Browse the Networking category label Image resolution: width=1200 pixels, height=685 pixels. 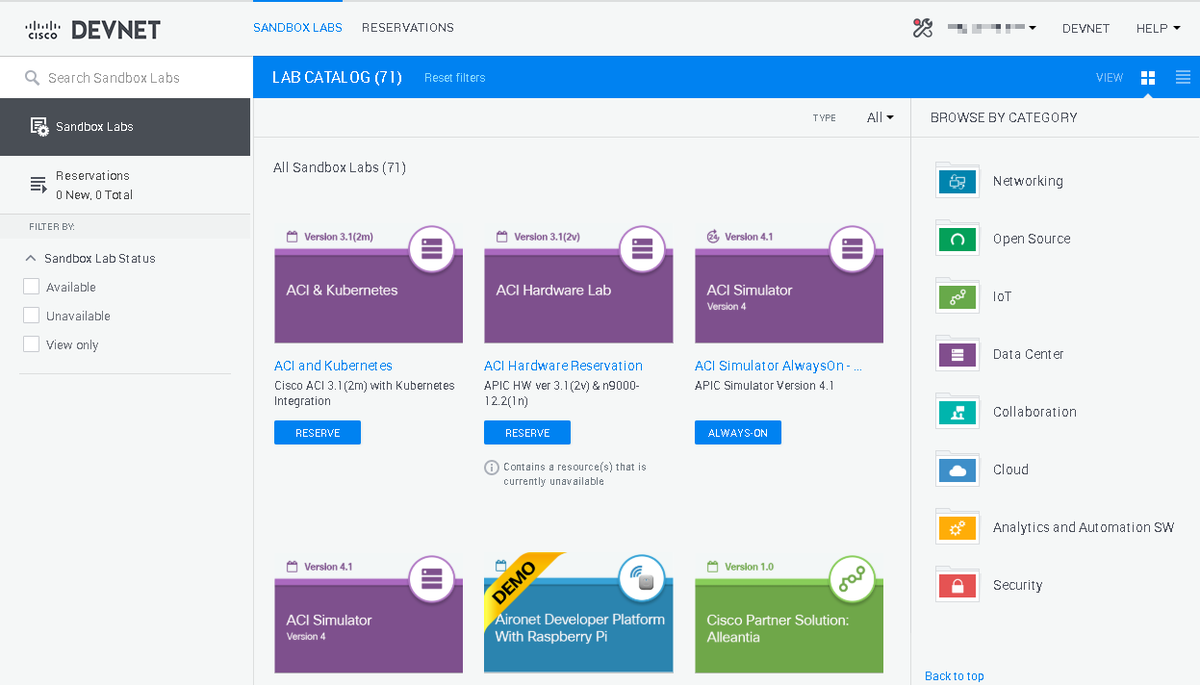[x=1028, y=181]
